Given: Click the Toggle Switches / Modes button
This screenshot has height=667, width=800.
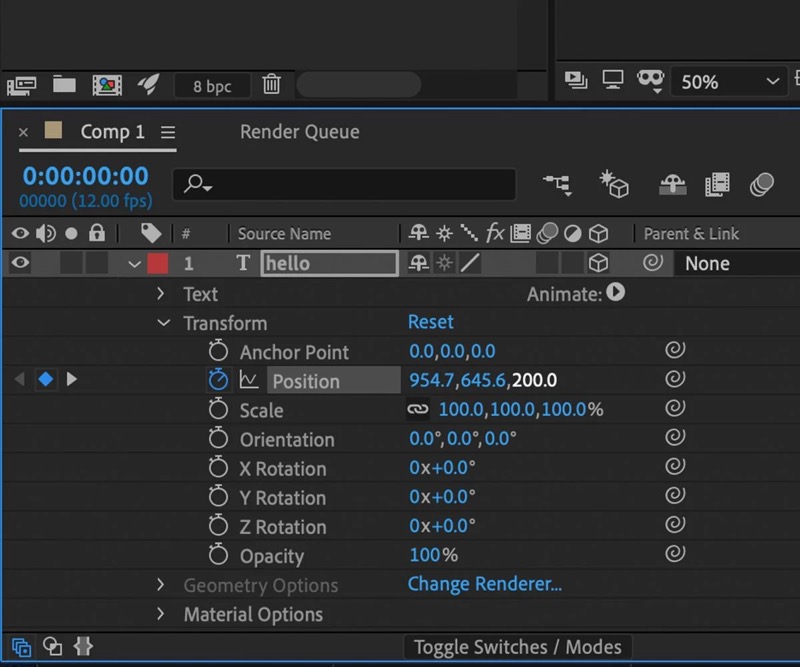Looking at the screenshot, I should tap(517, 647).
